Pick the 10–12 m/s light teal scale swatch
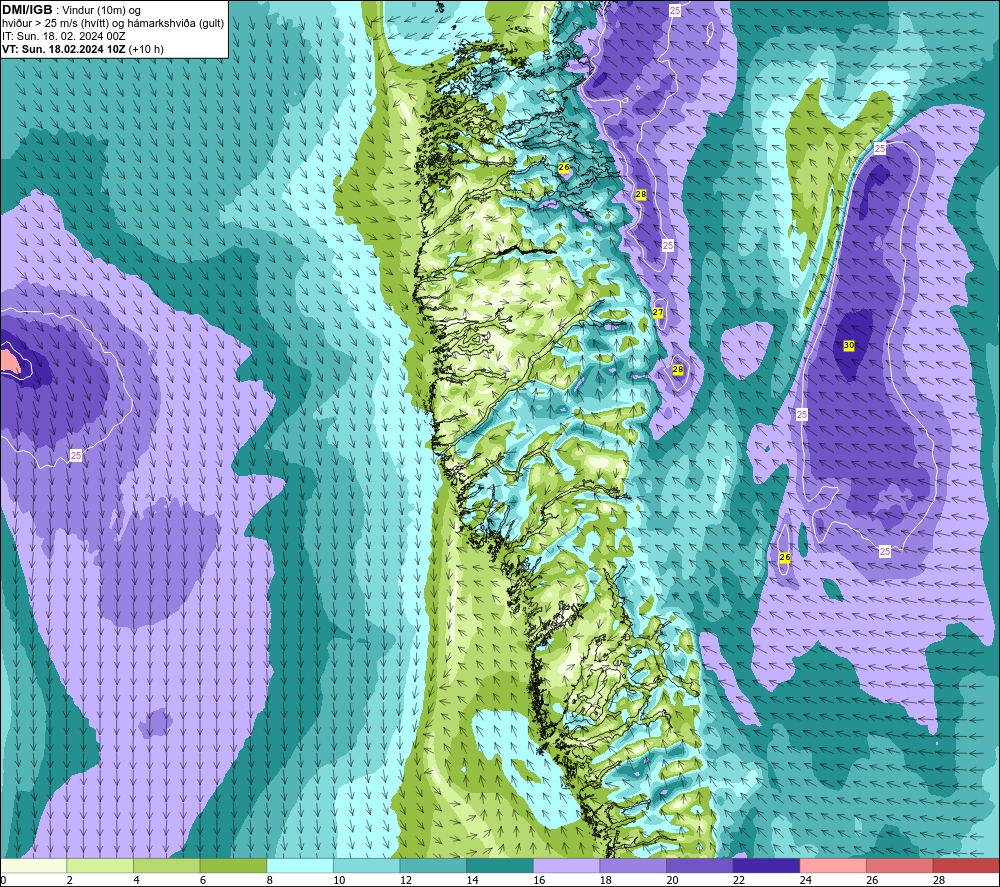Image resolution: width=1000 pixels, height=887 pixels. (x=367, y=866)
